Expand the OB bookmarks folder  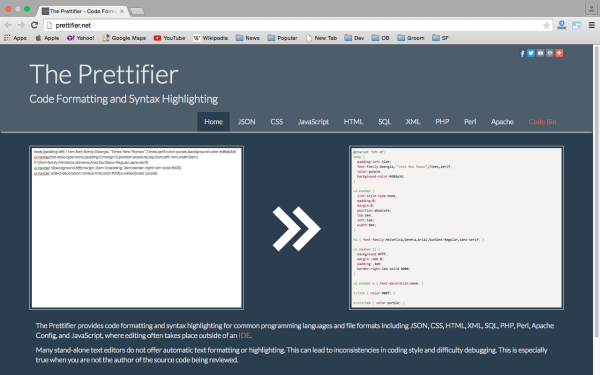tap(380, 38)
